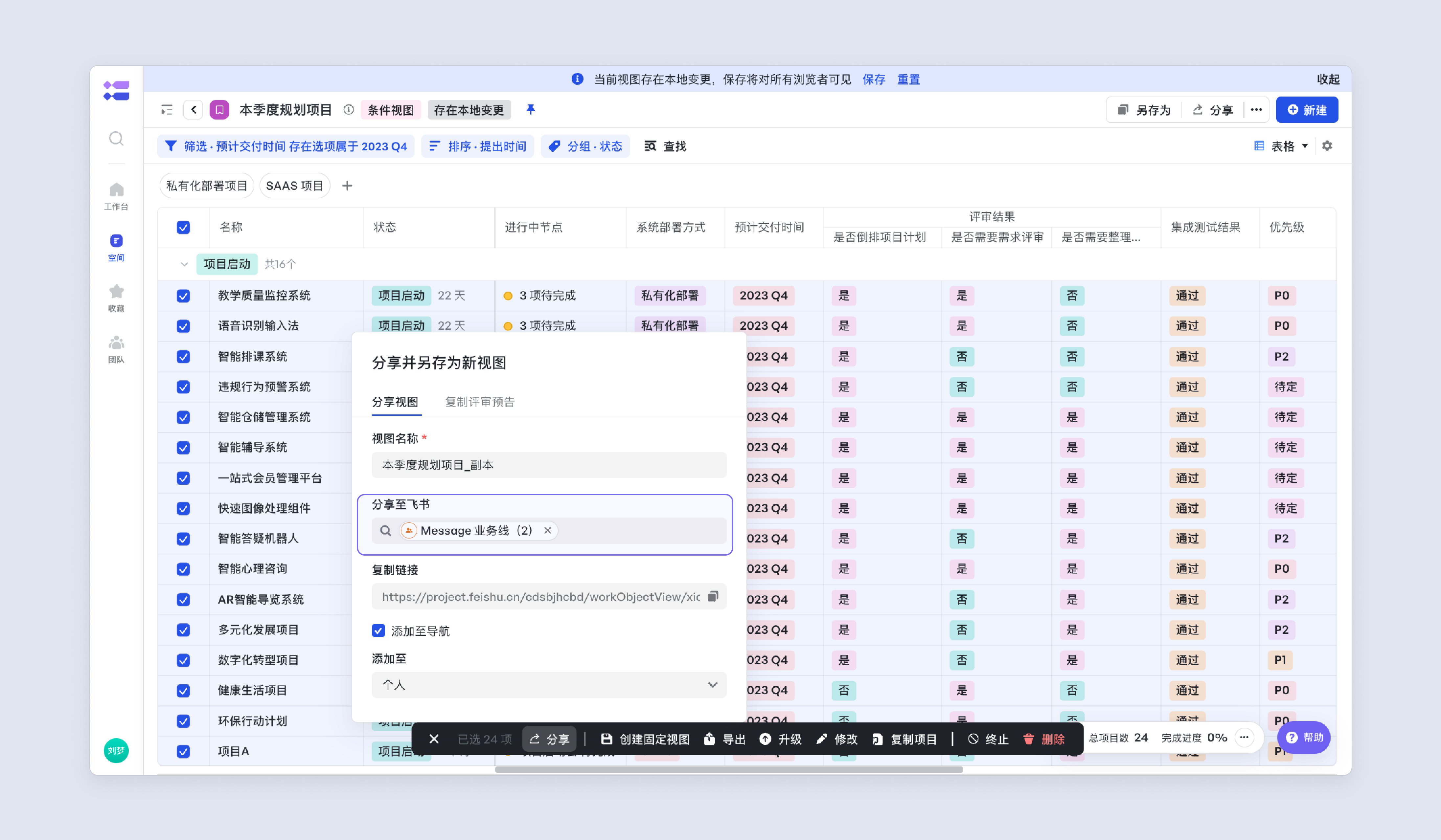Click the horizontal scrollbar at bottom
Screen dimensions: 1441x840
pyautogui.click(x=728, y=769)
